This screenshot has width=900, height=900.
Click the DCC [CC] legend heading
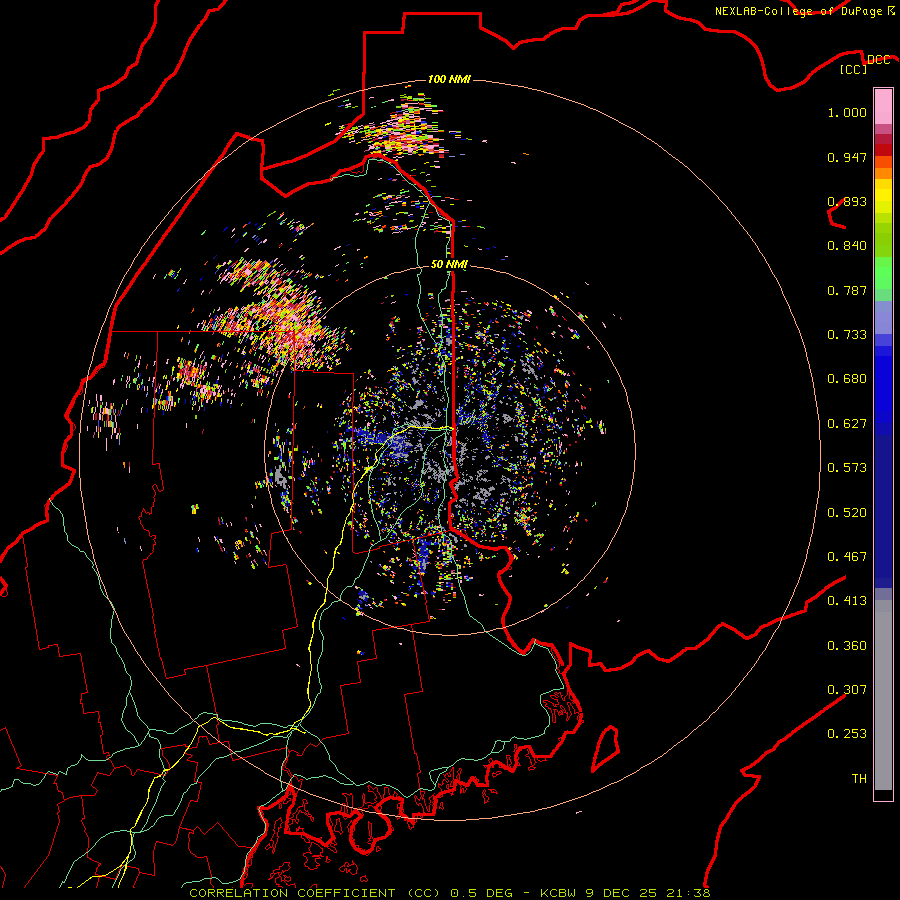(864, 64)
